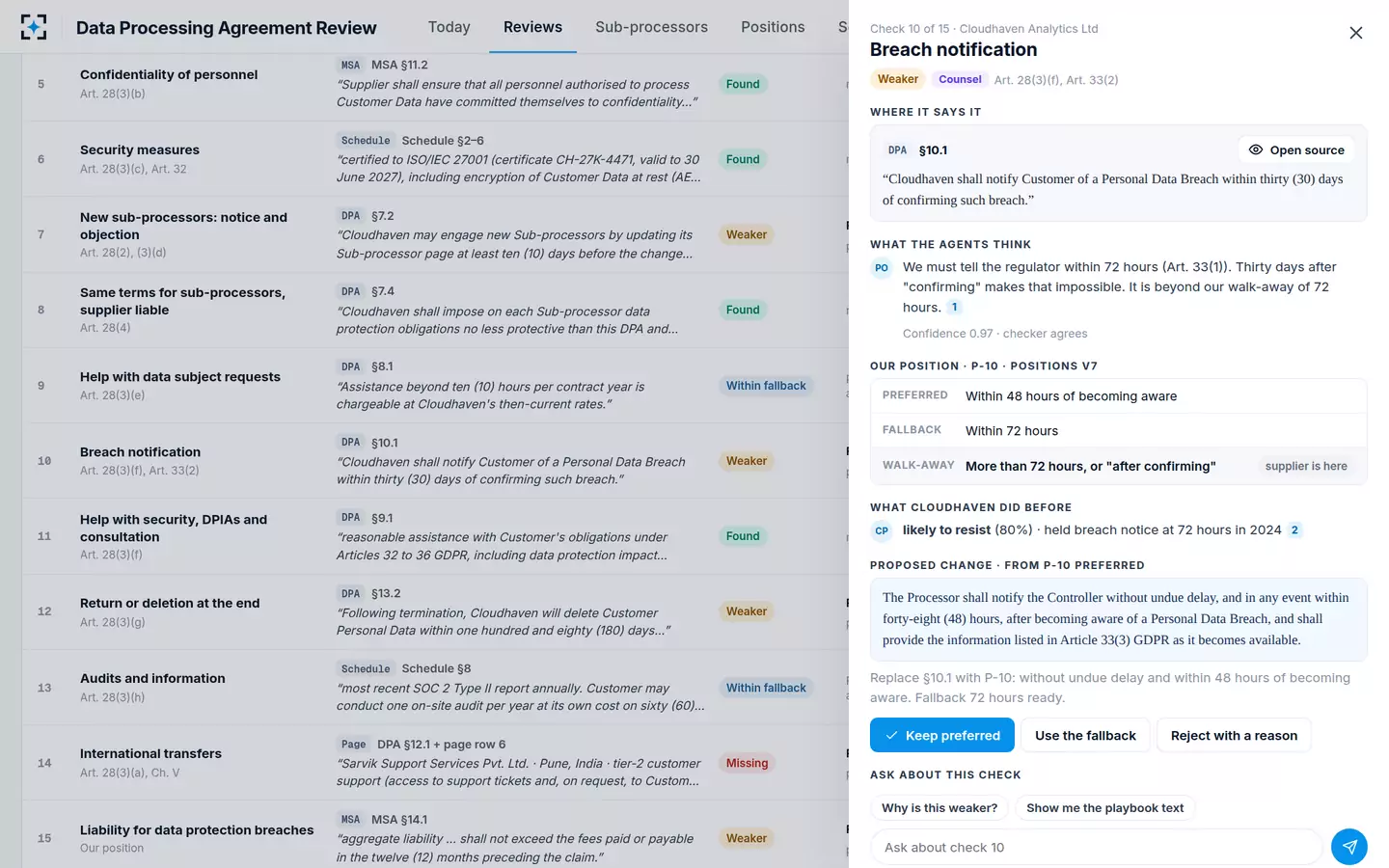Switch to the Reviews tab
This screenshot has height=868, width=1389.
pyautogui.click(x=532, y=27)
